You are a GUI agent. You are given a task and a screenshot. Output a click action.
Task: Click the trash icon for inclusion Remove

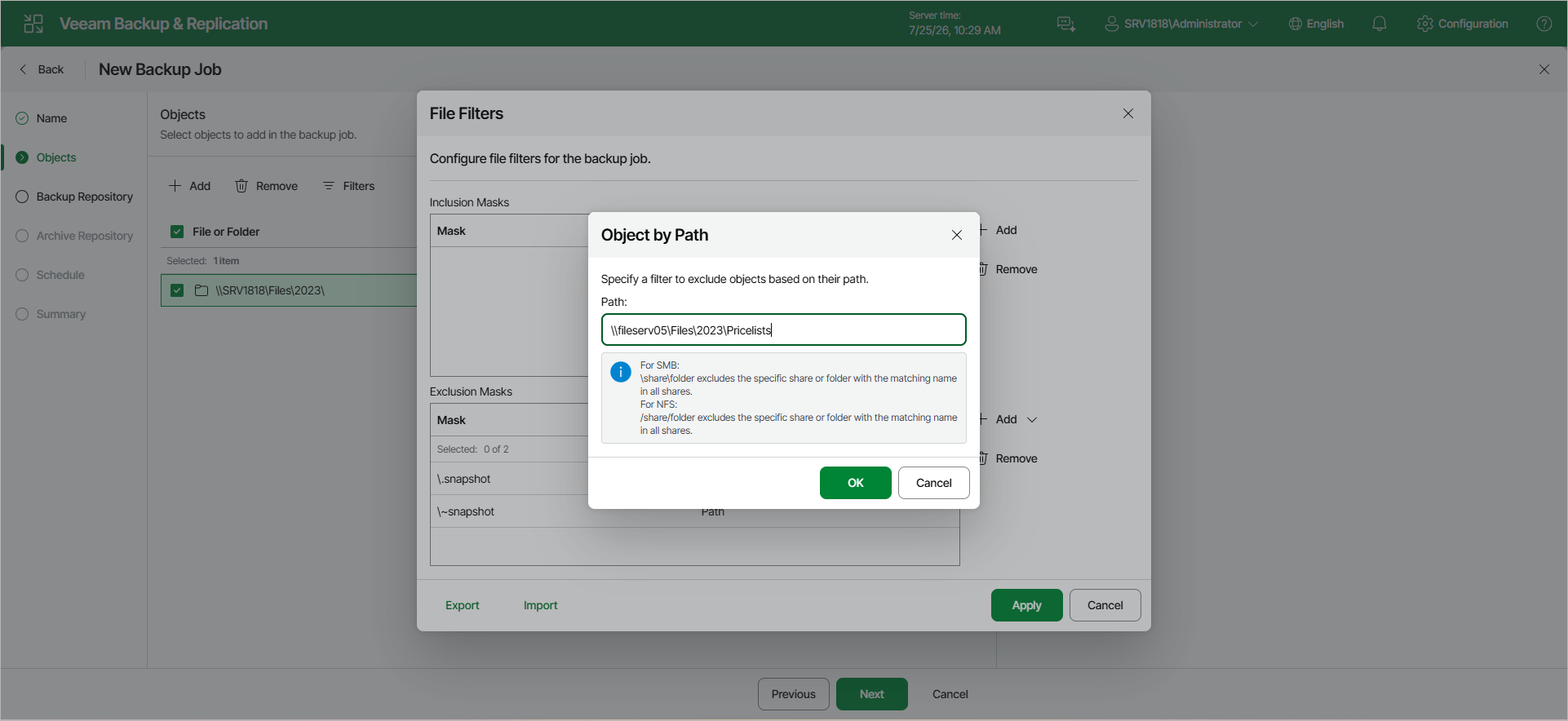point(983,269)
